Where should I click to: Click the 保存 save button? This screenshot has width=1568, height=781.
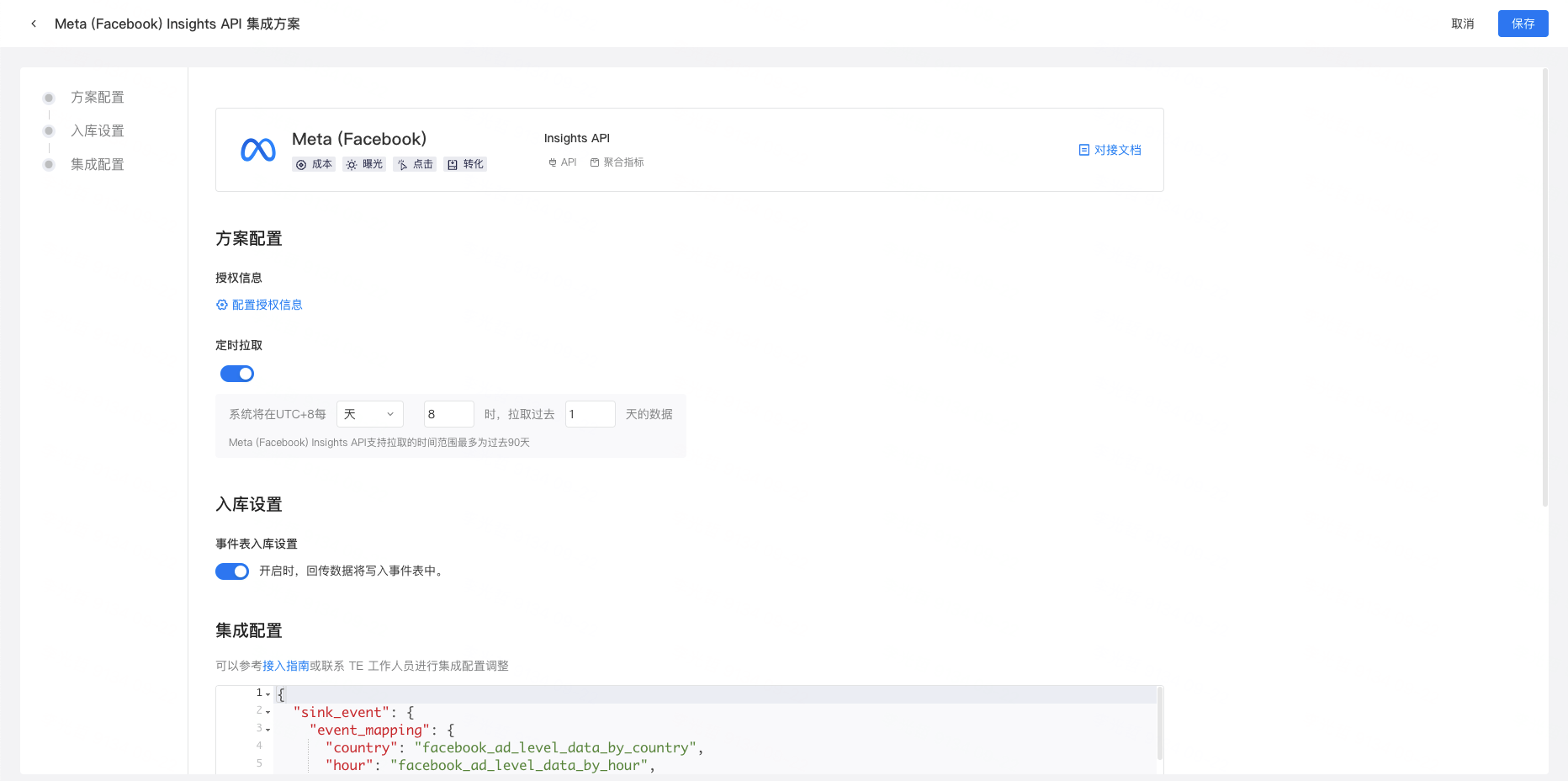click(1523, 24)
